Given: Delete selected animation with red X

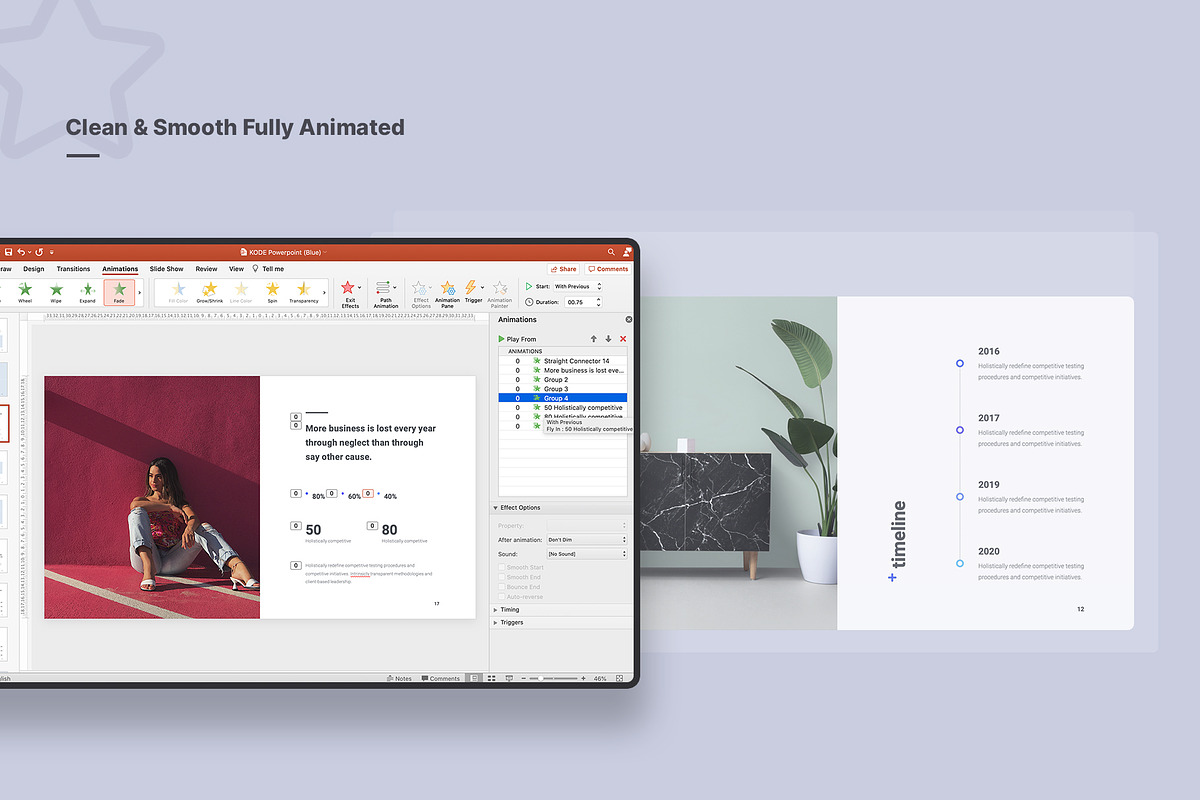Looking at the screenshot, I should 623,339.
